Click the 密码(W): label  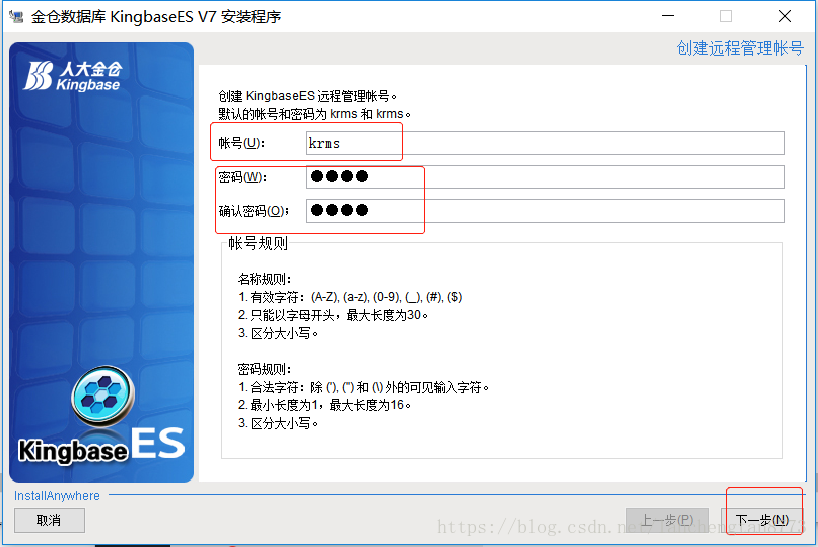[x=243, y=177]
